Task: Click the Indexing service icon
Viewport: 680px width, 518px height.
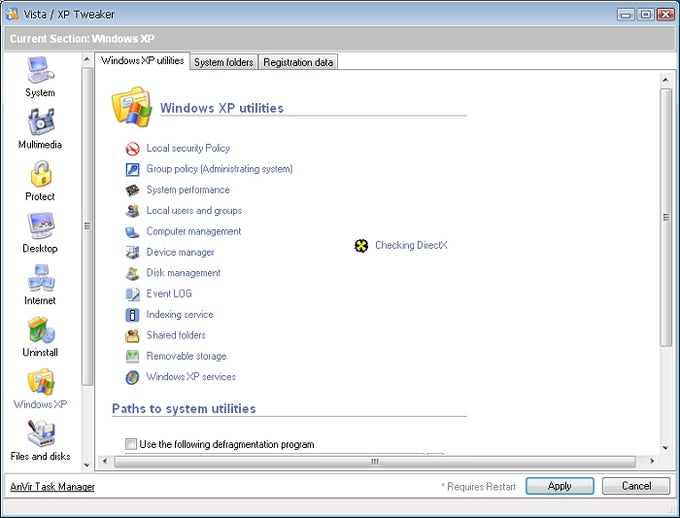Action: (x=132, y=315)
